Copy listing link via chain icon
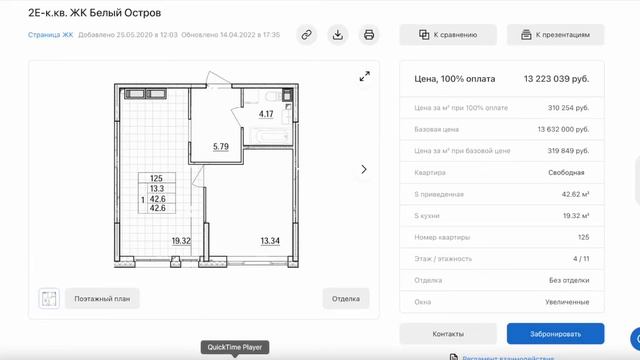 click(x=307, y=35)
